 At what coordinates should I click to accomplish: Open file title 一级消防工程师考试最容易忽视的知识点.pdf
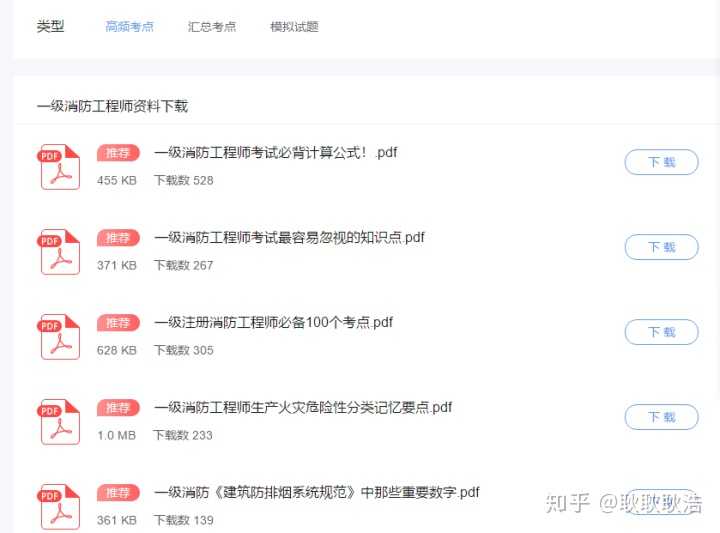tap(289, 237)
